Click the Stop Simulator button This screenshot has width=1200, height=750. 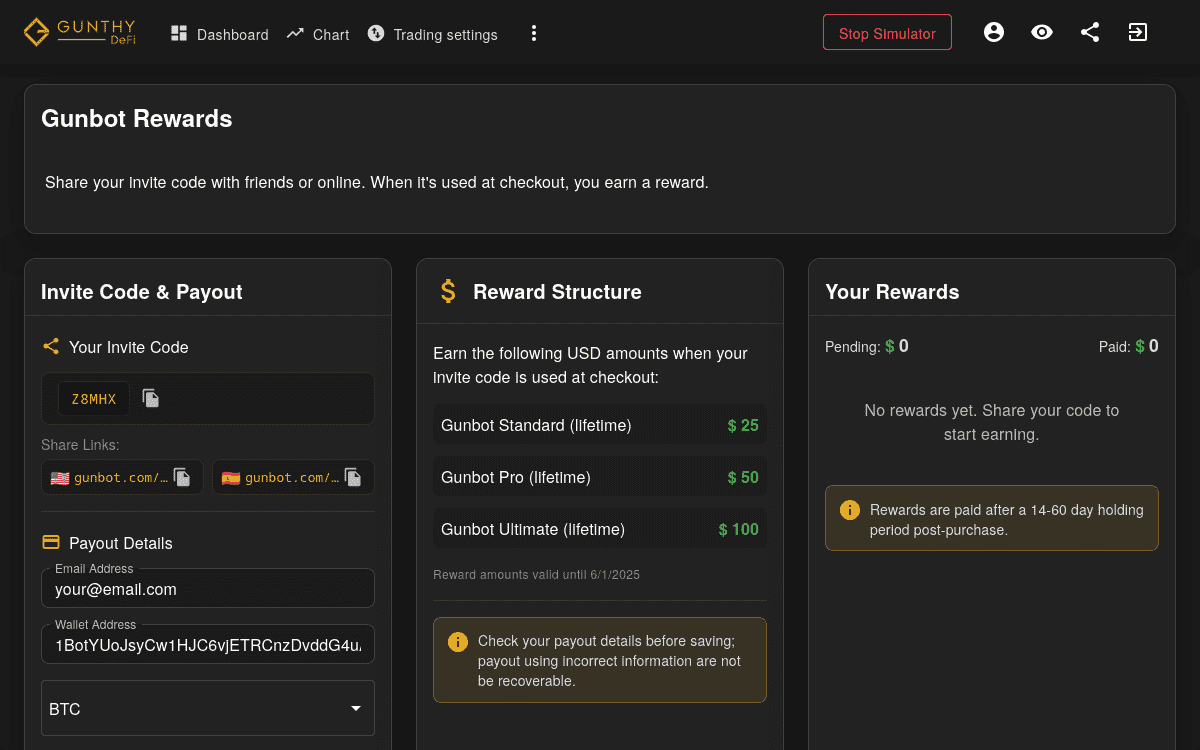[x=886, y=31]
